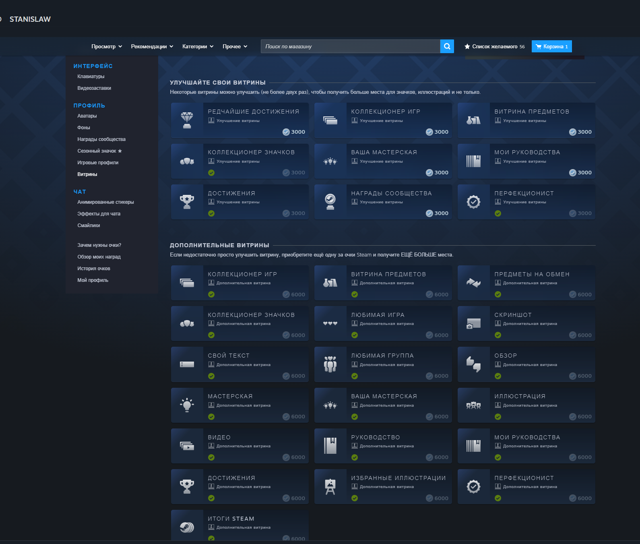Open Анимированные стикеры sidebar item
The image size is (640, 544).
(105, 202)
